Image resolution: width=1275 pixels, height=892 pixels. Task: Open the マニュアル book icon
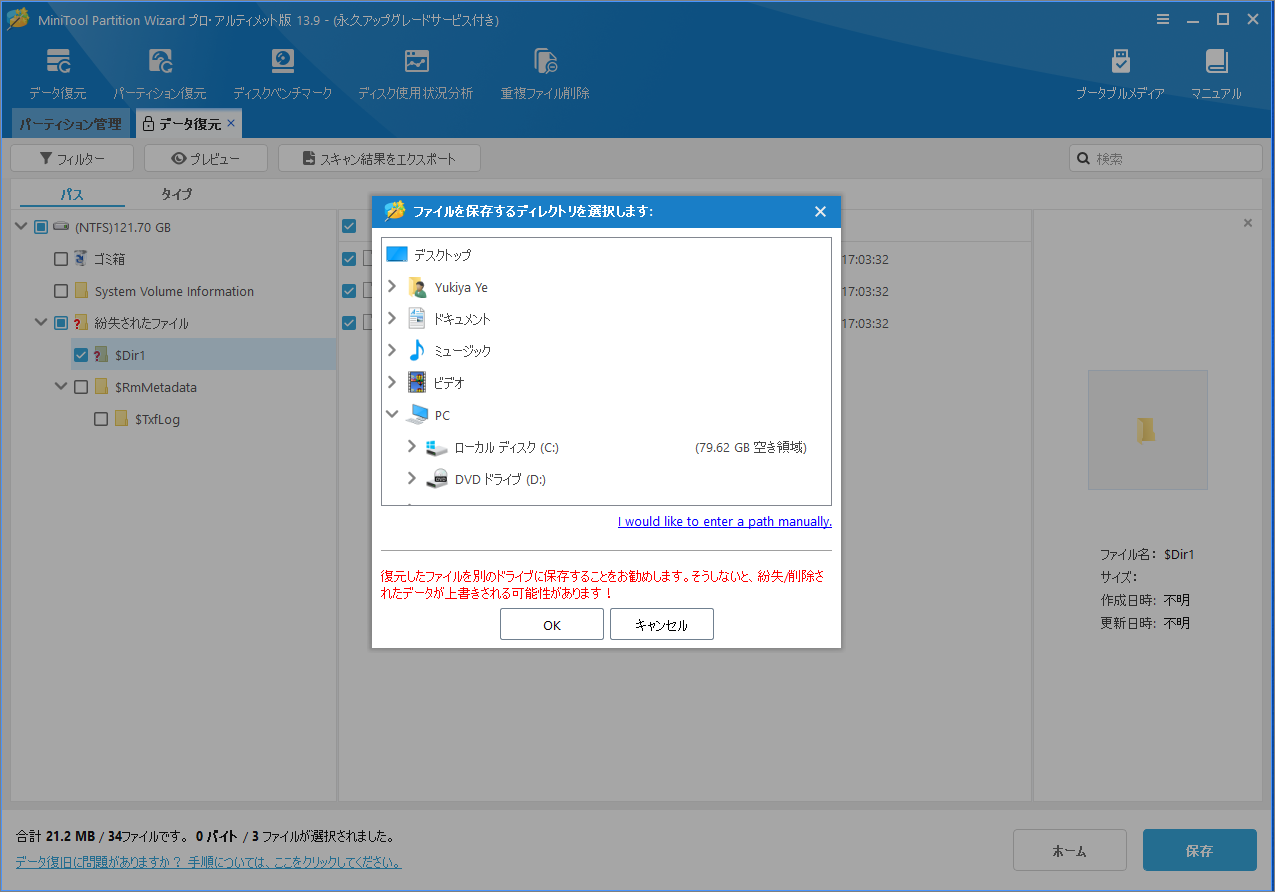pyautogui.click(x=1216, y=74)
